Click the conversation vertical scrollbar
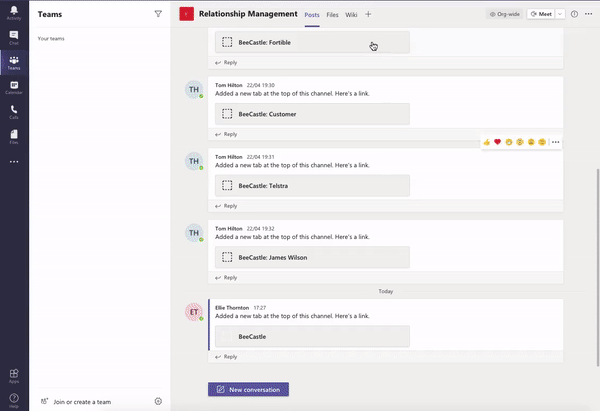This screenshot has height=411, width=600. (598, 267)
